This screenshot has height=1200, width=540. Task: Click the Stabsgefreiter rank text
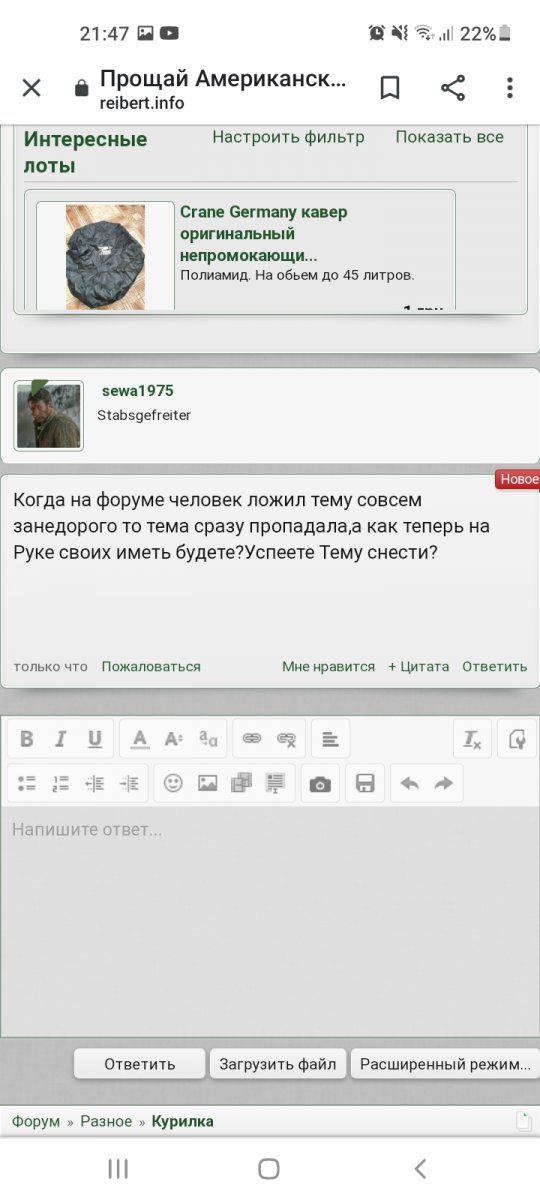[x=144, y=415]
